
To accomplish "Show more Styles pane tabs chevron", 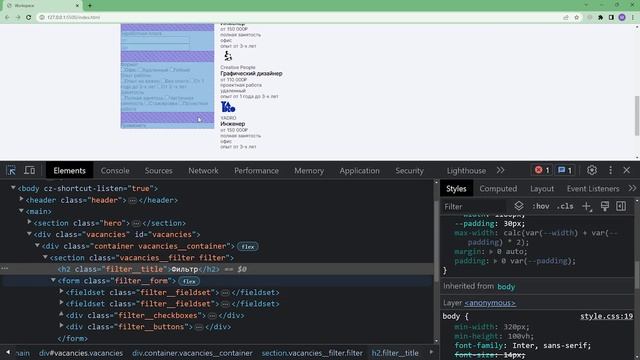I will pos(632,188).
